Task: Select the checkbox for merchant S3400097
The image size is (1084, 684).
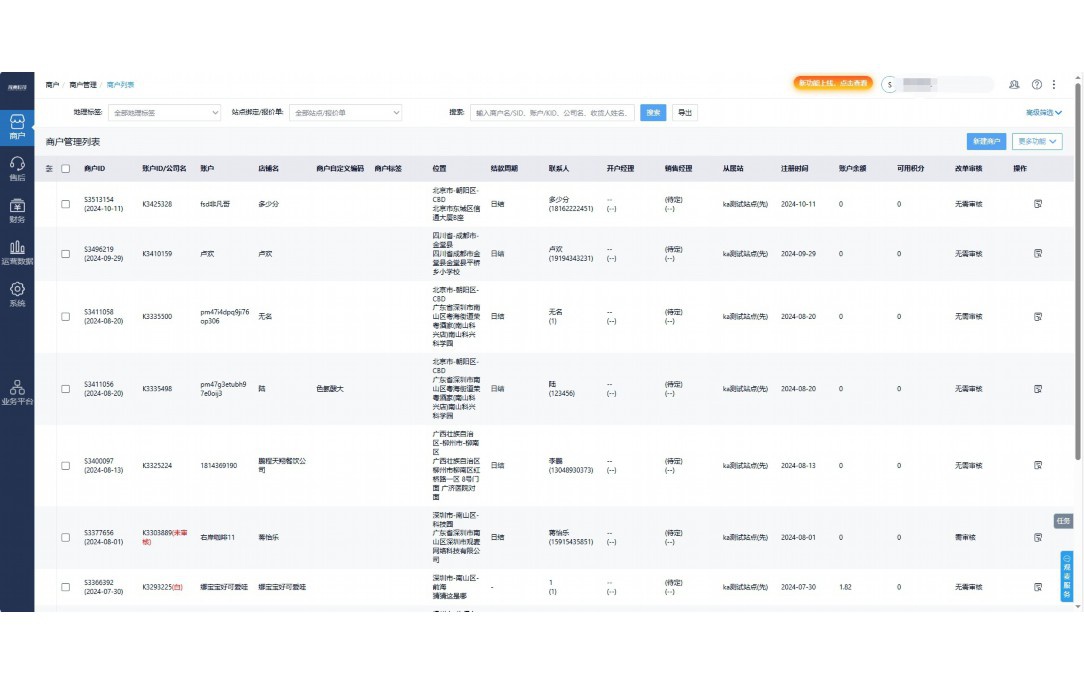Action: point(66,466)
